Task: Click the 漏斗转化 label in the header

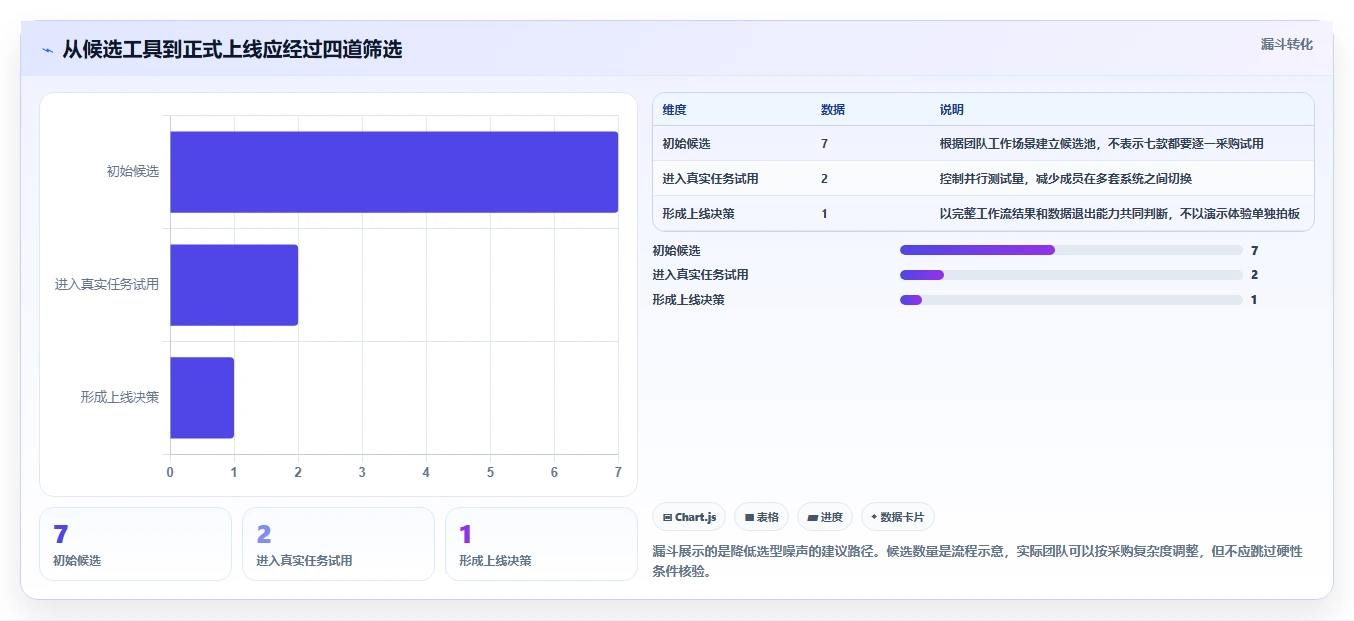Action: [x=1286, y=45]
